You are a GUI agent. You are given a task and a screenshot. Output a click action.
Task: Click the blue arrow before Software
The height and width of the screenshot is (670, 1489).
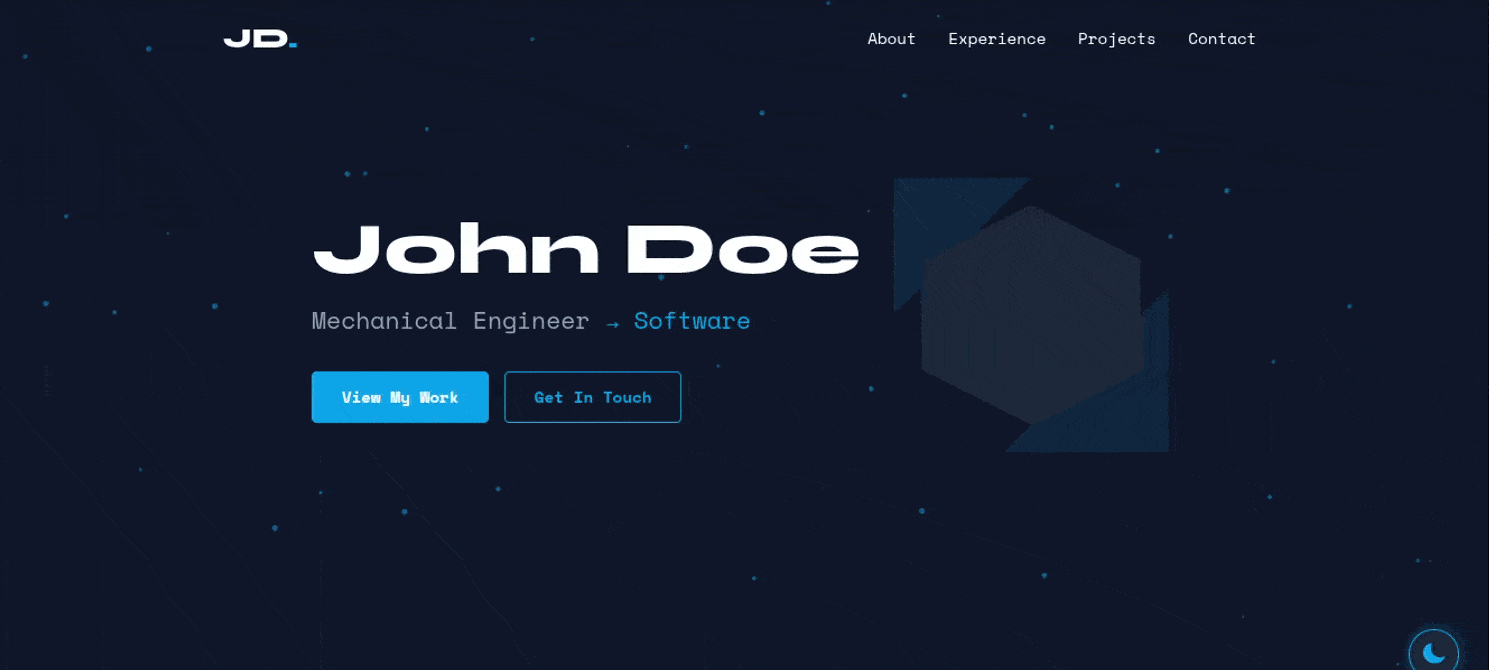point(612,322)
